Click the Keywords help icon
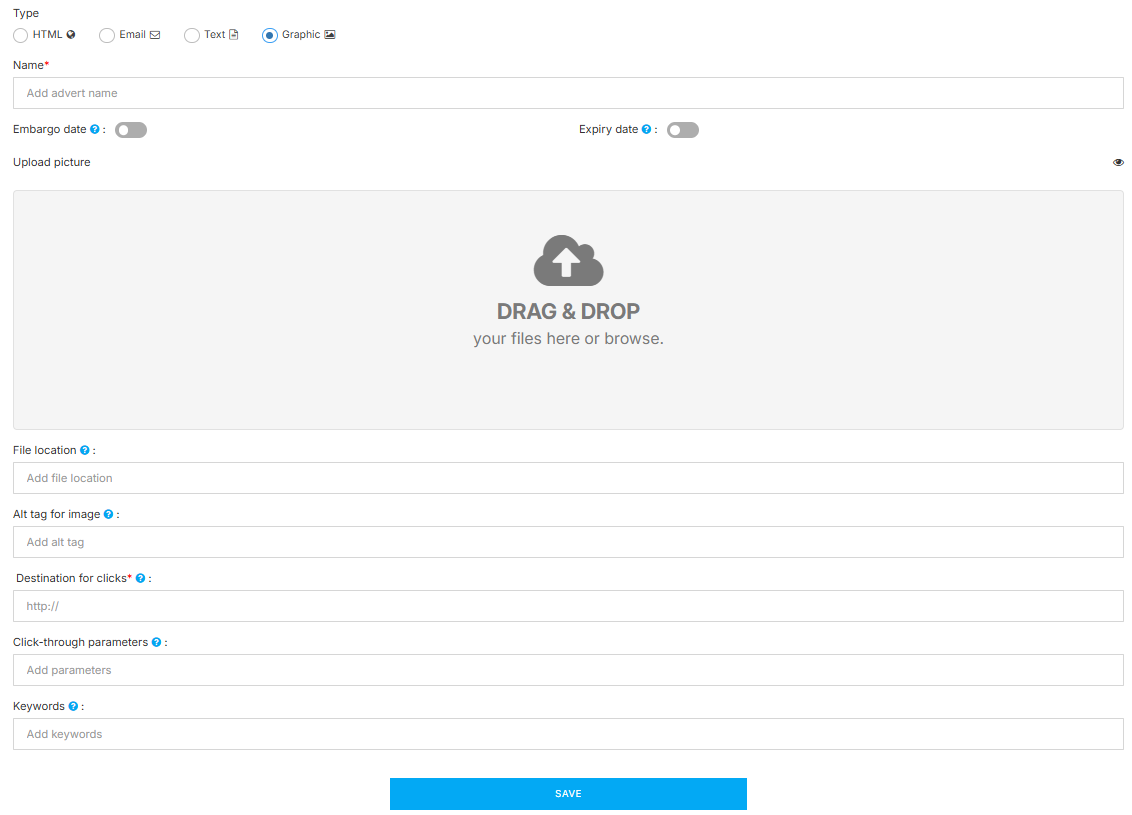 click(x=74, y=707)
